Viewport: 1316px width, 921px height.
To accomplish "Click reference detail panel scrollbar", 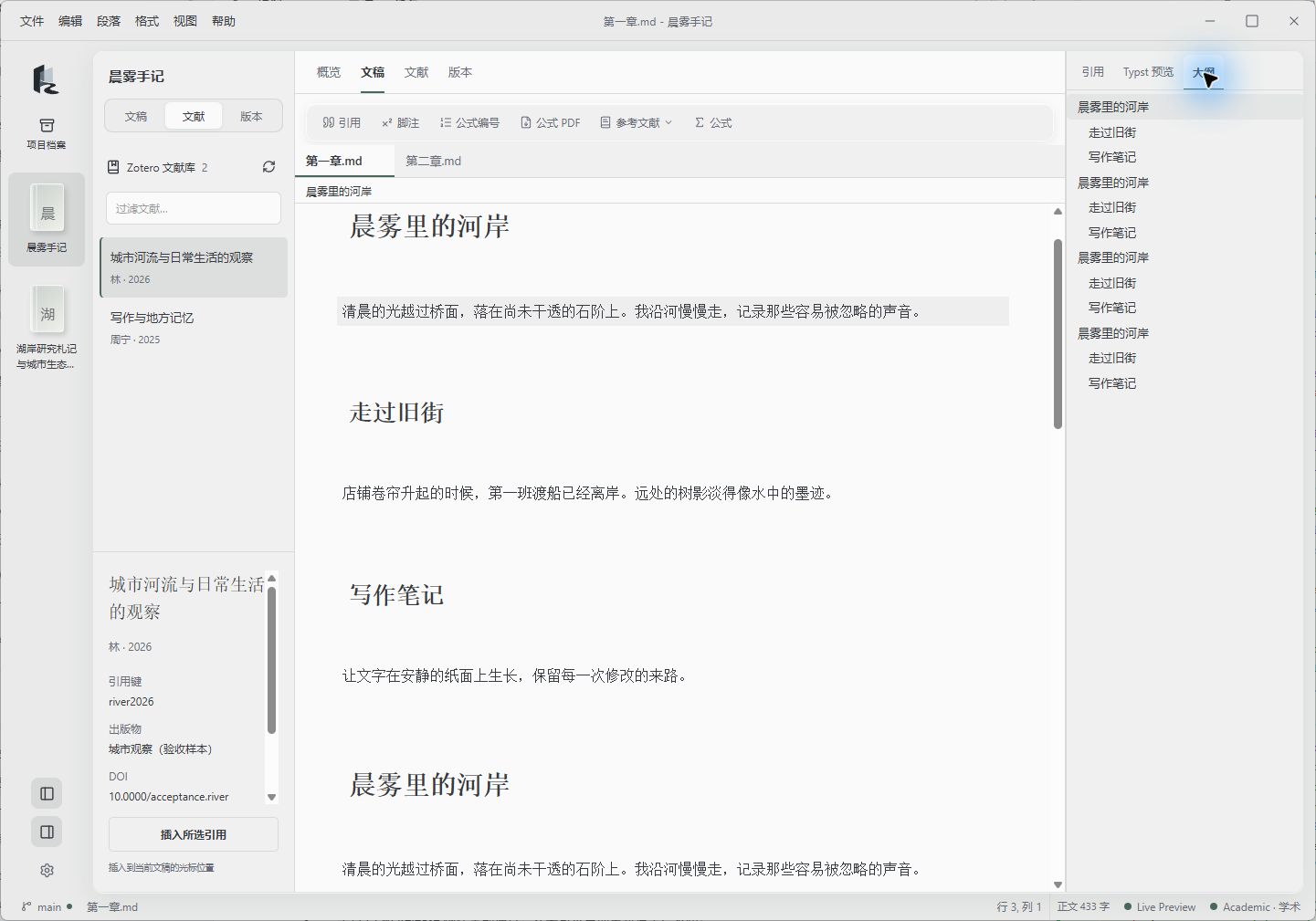I will click(x=271, y=660).
